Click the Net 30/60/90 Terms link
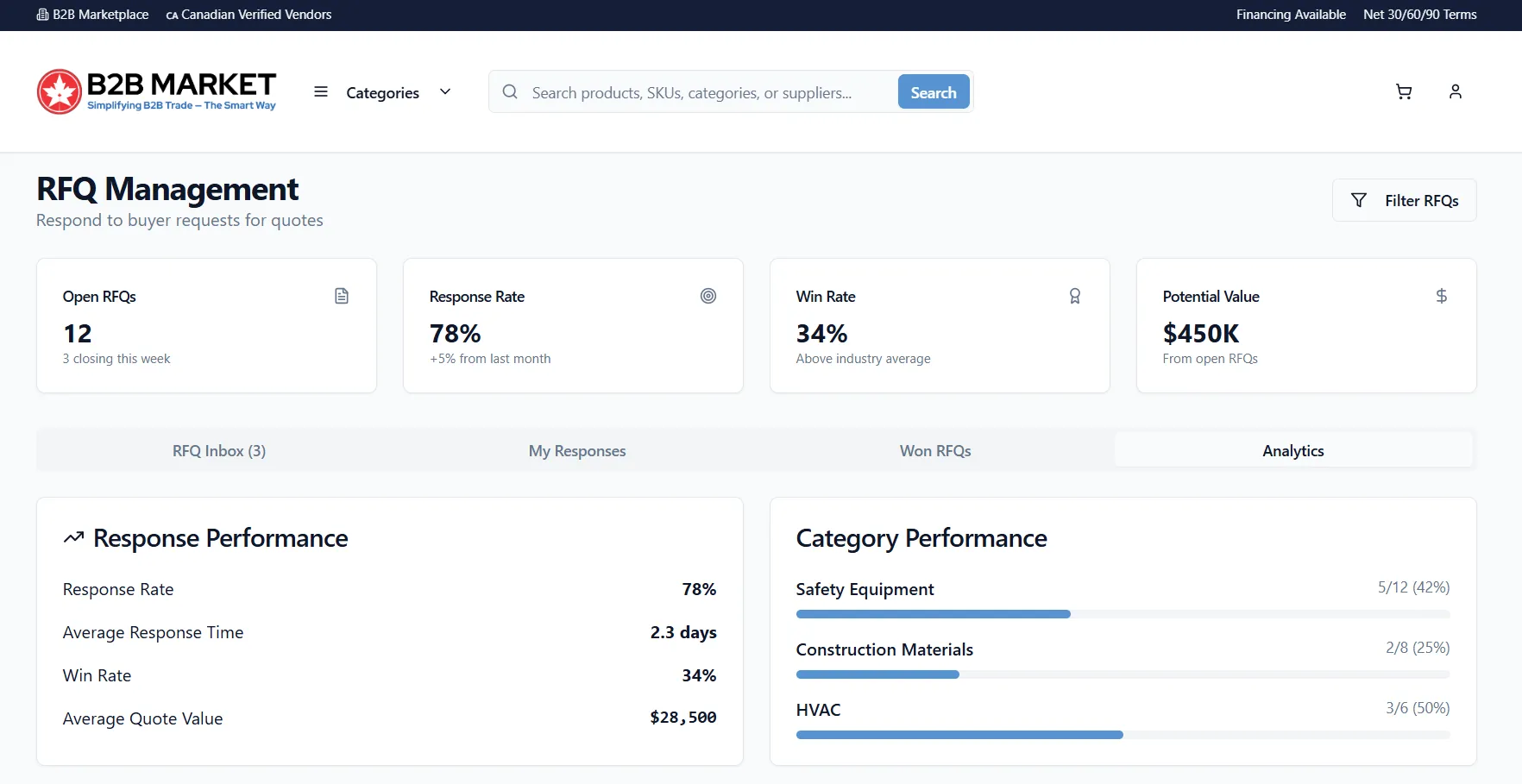The height and width of the screenshot is (784, 1522). pyautogui.click(x=1420, y=15)
